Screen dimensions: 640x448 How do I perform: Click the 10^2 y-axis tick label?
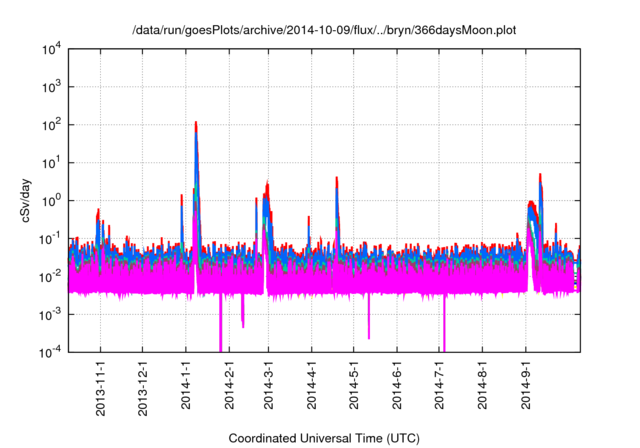49,125
